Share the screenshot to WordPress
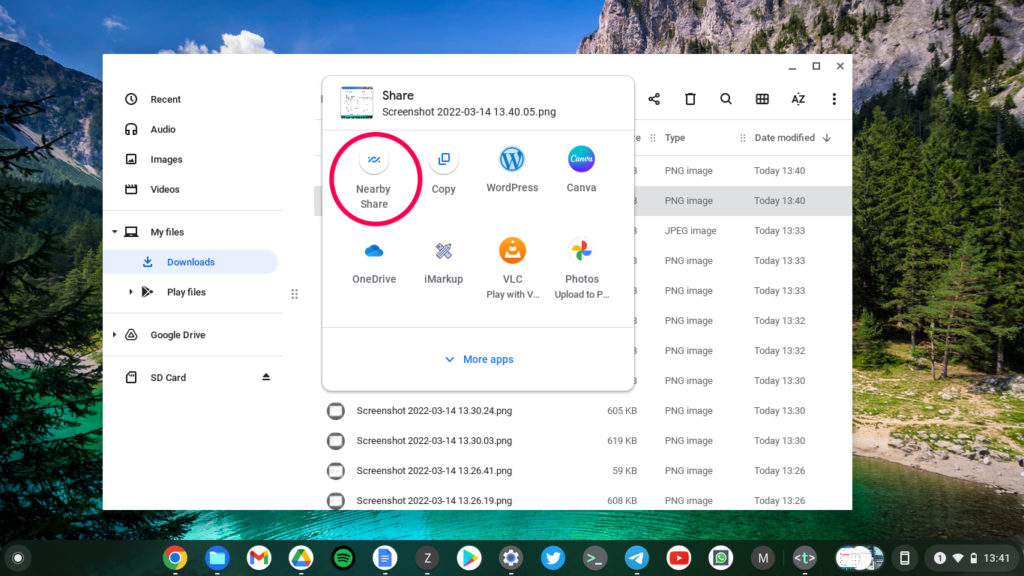The height and width of the screenshot is (576, 1024). pos(512,170)
